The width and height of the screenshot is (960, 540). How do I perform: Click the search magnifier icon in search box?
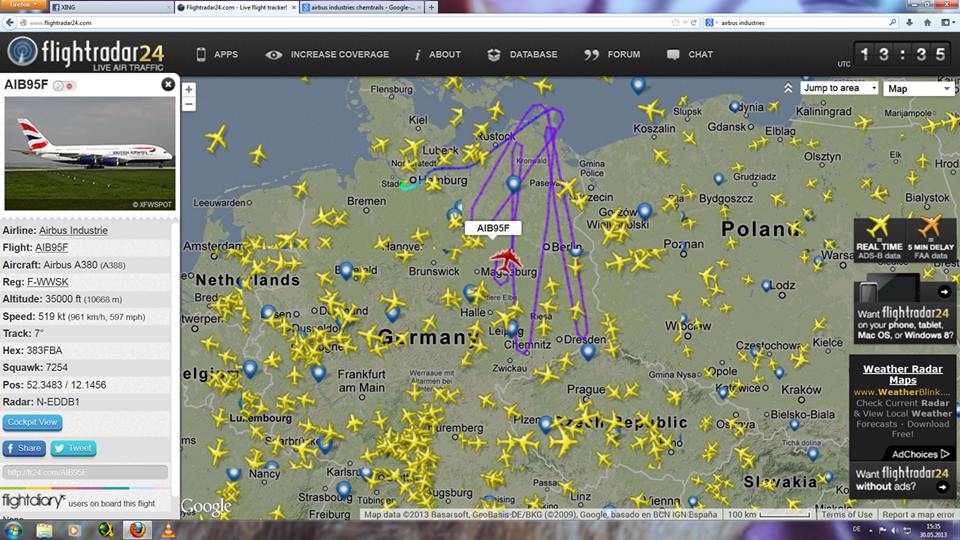892,23
